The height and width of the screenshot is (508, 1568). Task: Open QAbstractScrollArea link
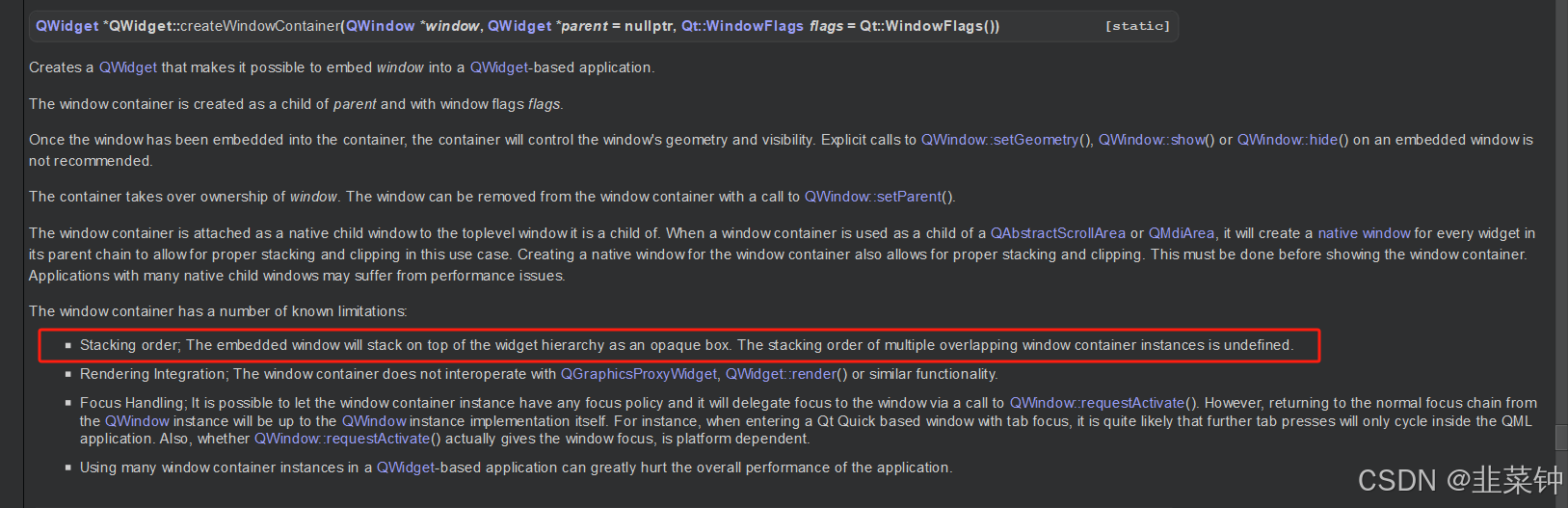1058,233
